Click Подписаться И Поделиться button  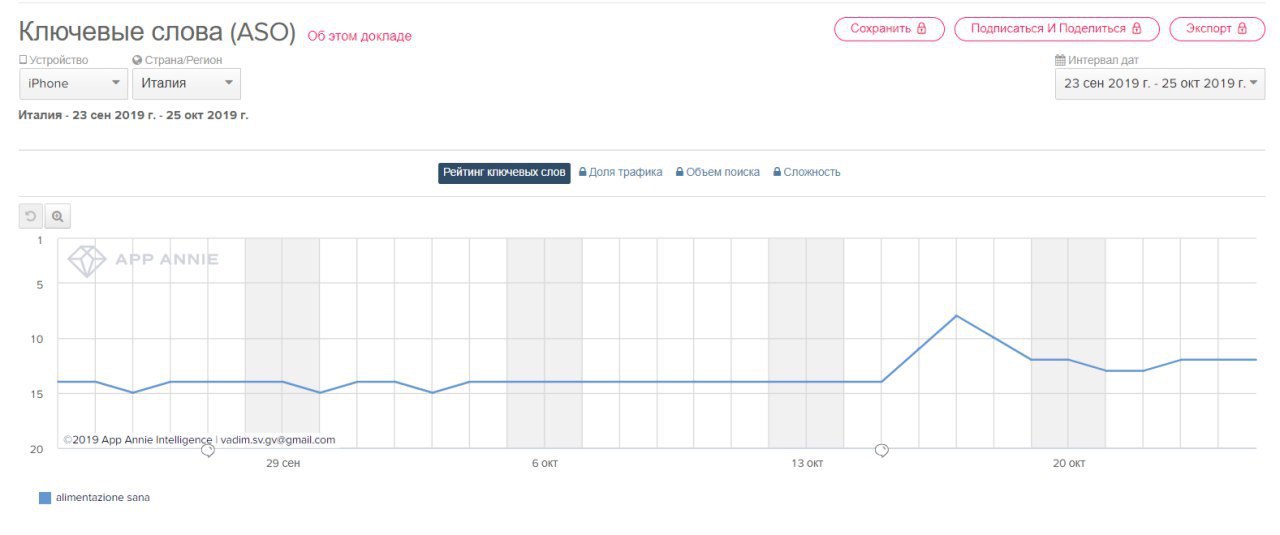coord(1056,29)
